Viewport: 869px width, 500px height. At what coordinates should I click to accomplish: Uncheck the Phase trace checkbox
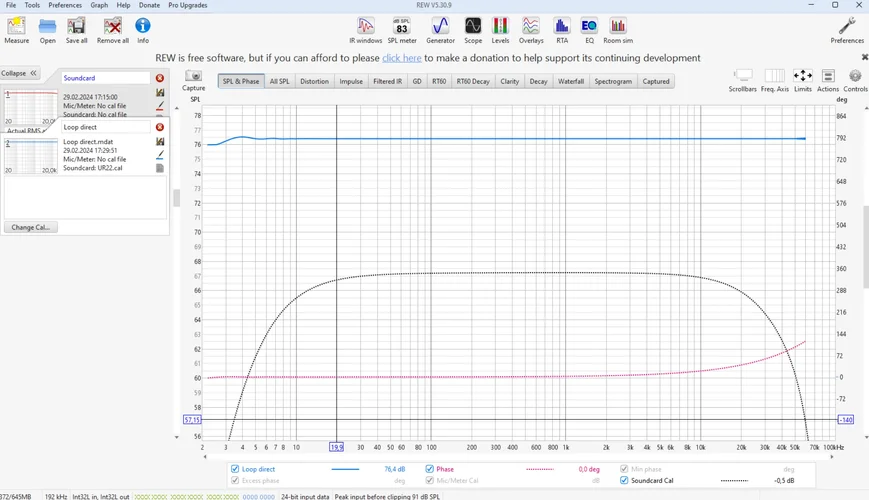tap(430, 469)
